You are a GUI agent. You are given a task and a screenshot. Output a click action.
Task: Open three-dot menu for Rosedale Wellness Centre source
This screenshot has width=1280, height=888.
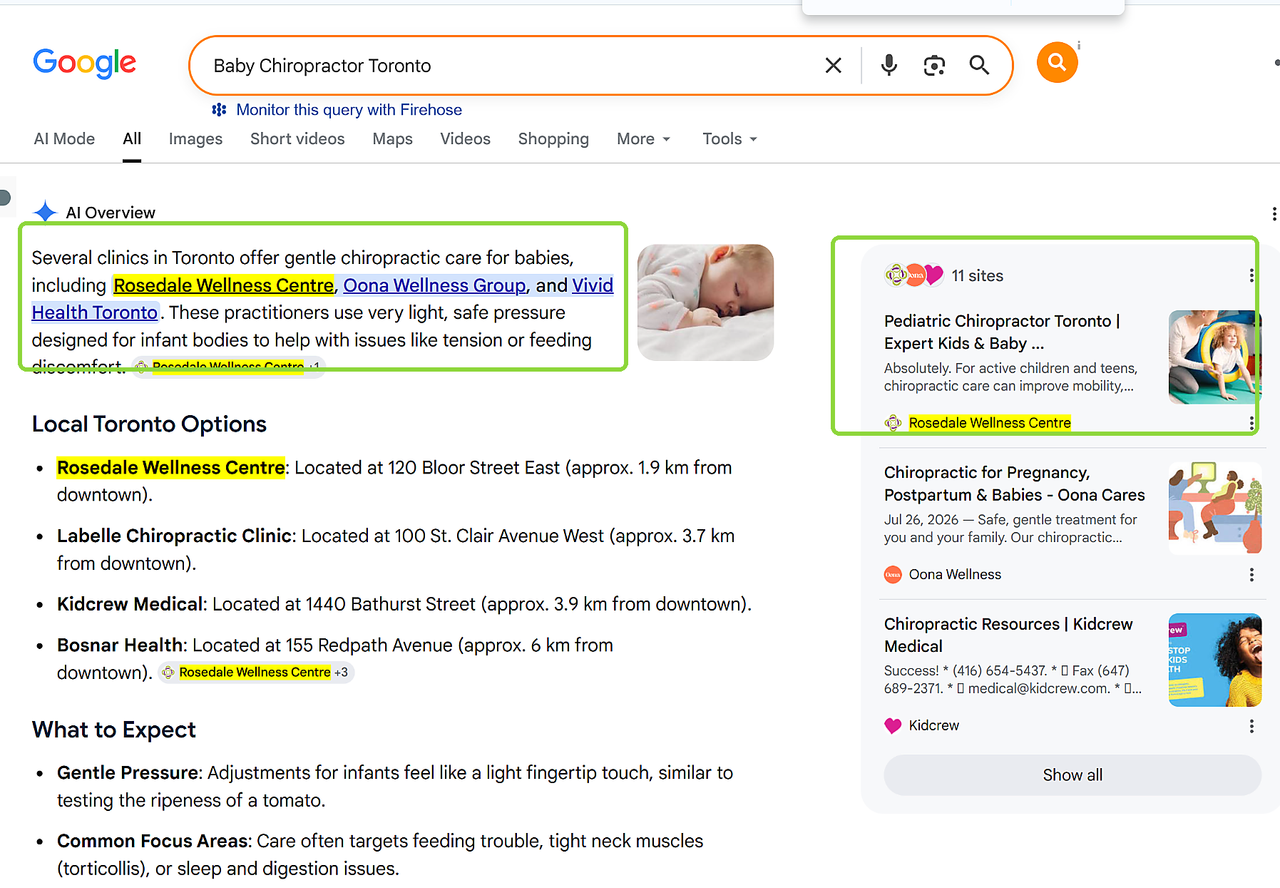[x=1251, y=424]
